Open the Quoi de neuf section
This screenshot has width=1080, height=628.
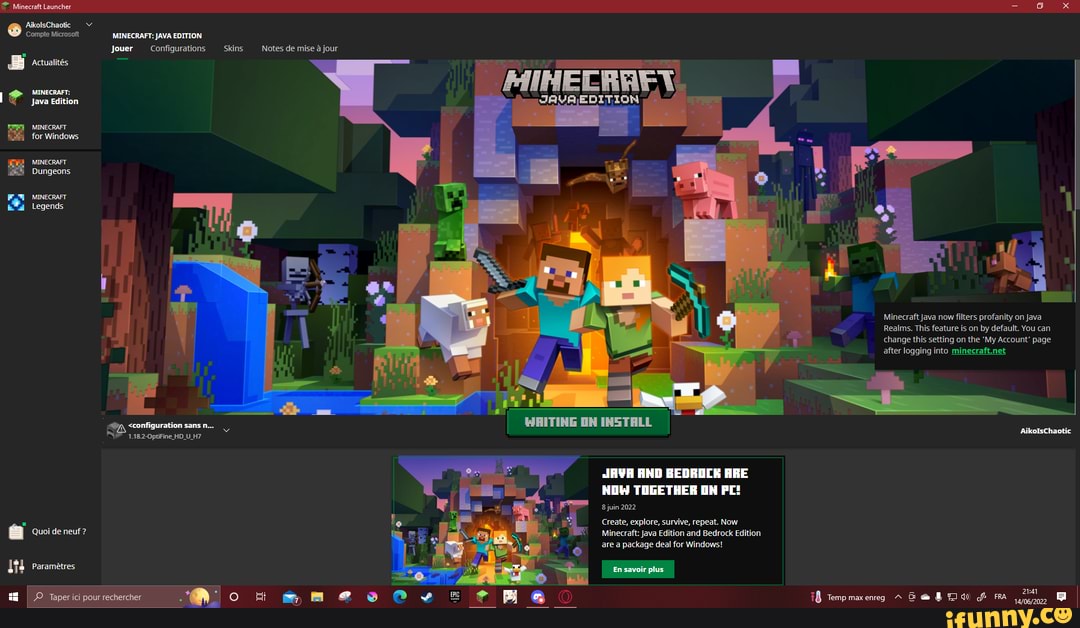click(49, 531)
